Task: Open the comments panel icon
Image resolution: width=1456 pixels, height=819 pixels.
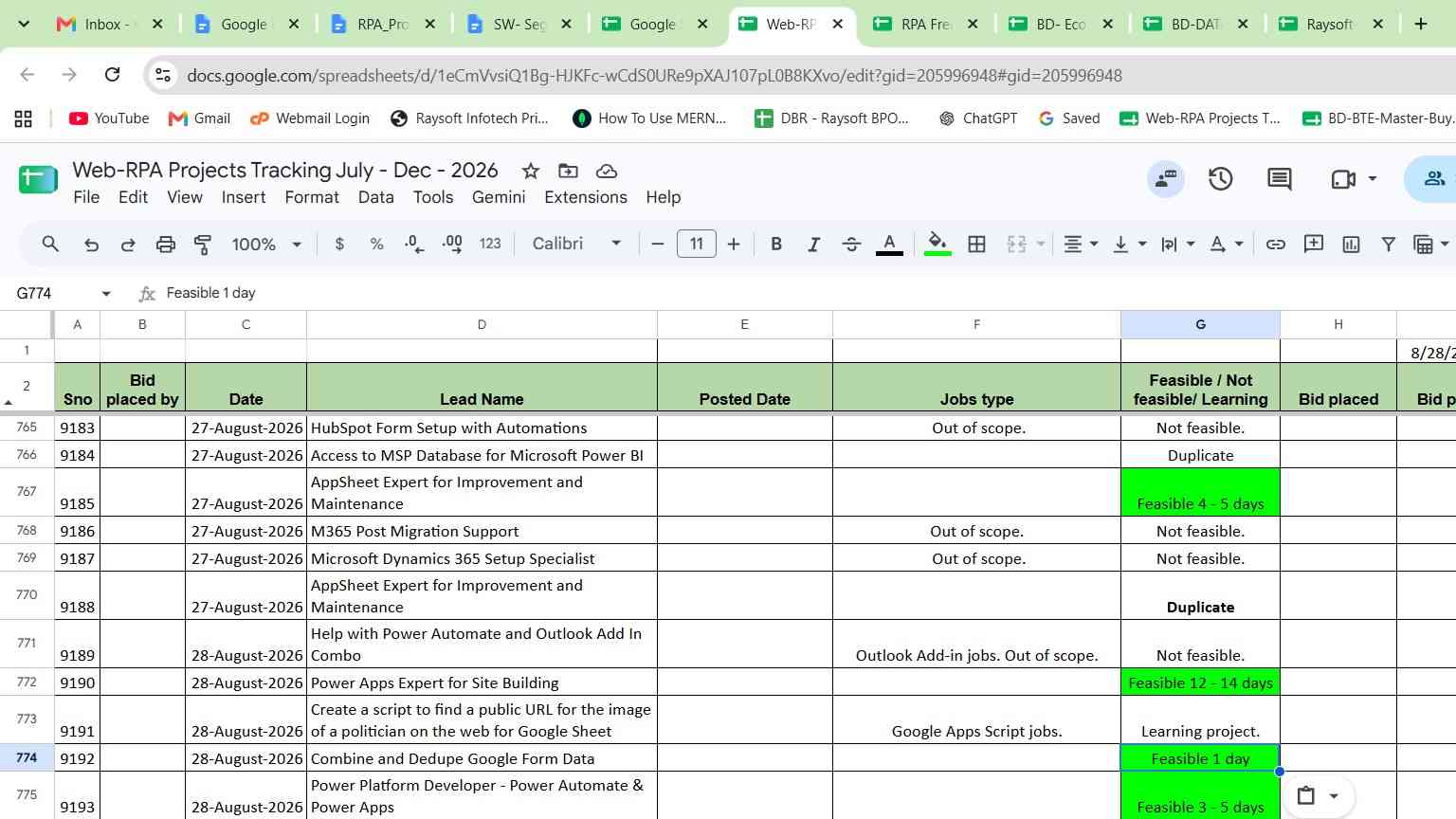Action: [x=1279, y=178]
